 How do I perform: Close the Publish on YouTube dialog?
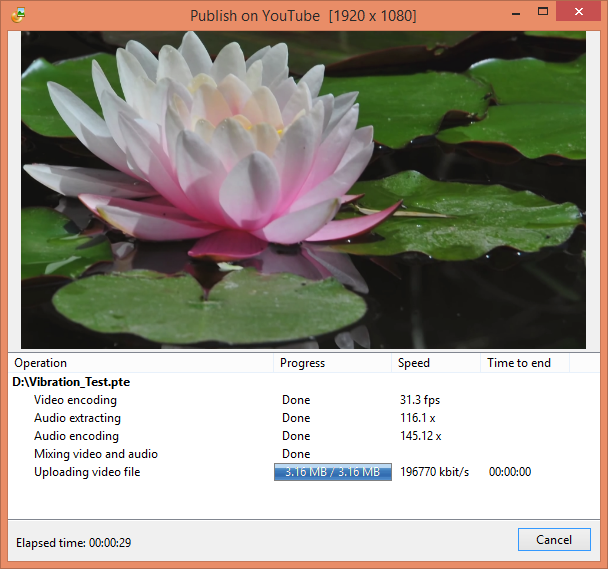pyautogui.click(x=579, y=13)
